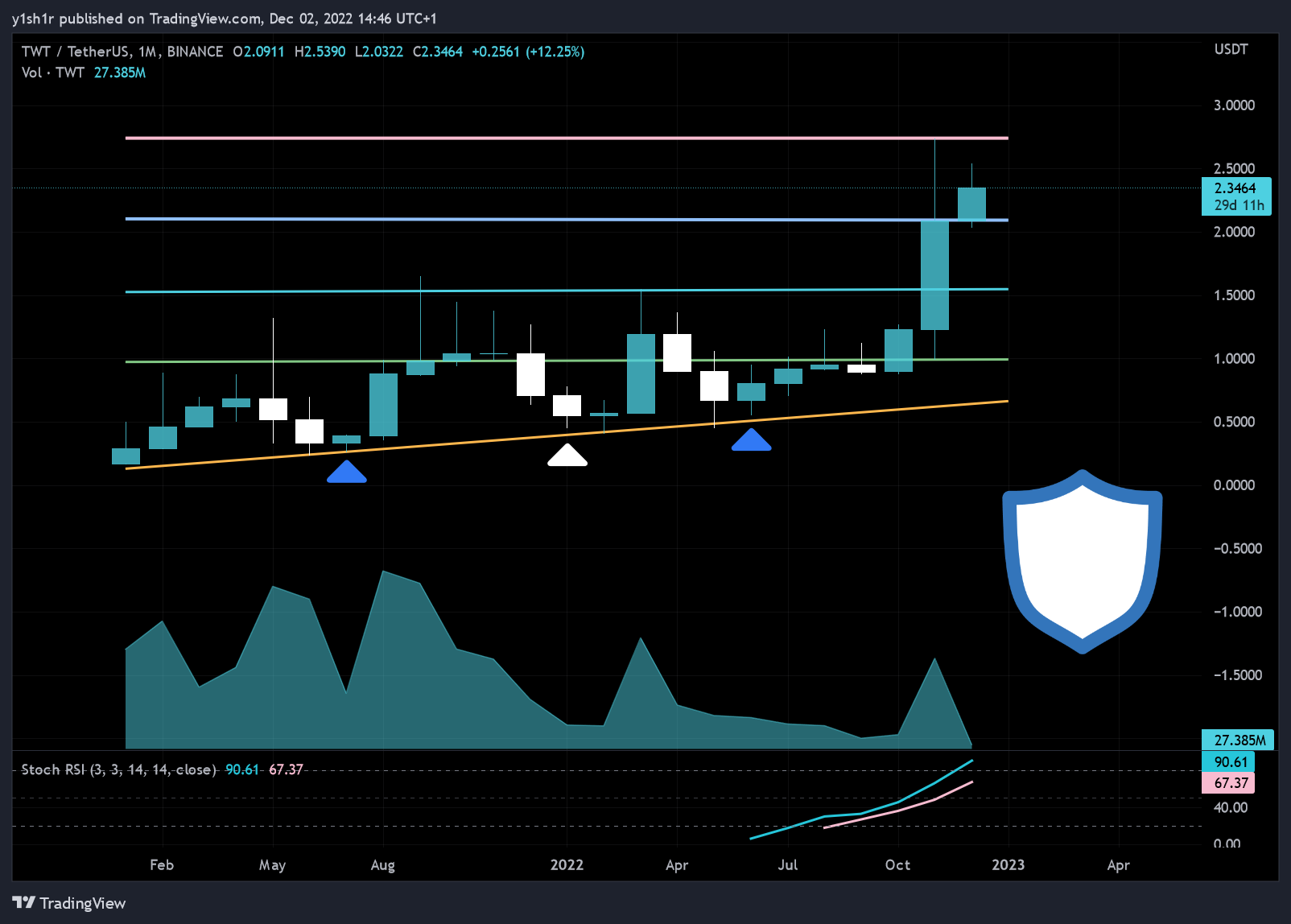Click the H2.5390 high value in the legend
This screenshot has width=1291, height=924.
pos(320,52)
